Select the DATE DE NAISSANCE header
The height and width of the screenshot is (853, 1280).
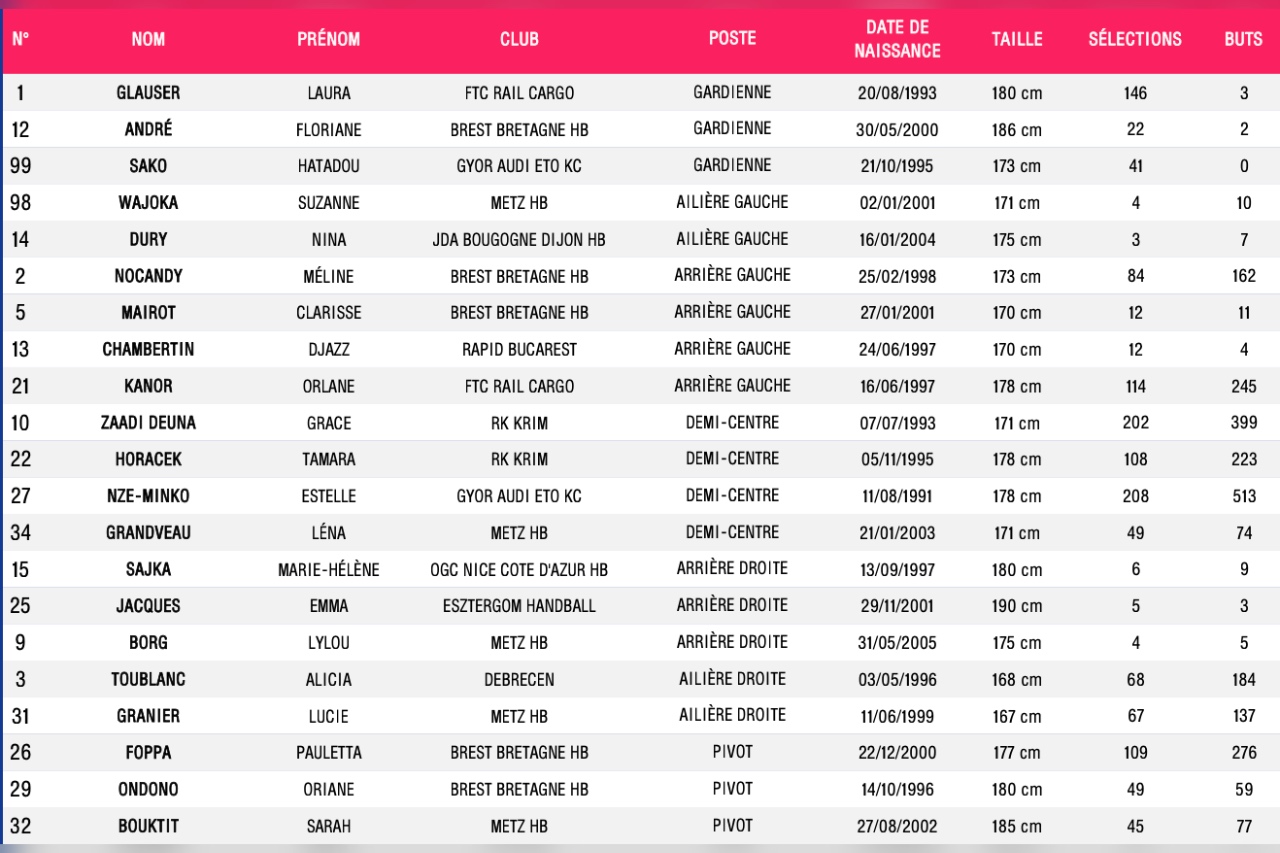coord(897,39)
